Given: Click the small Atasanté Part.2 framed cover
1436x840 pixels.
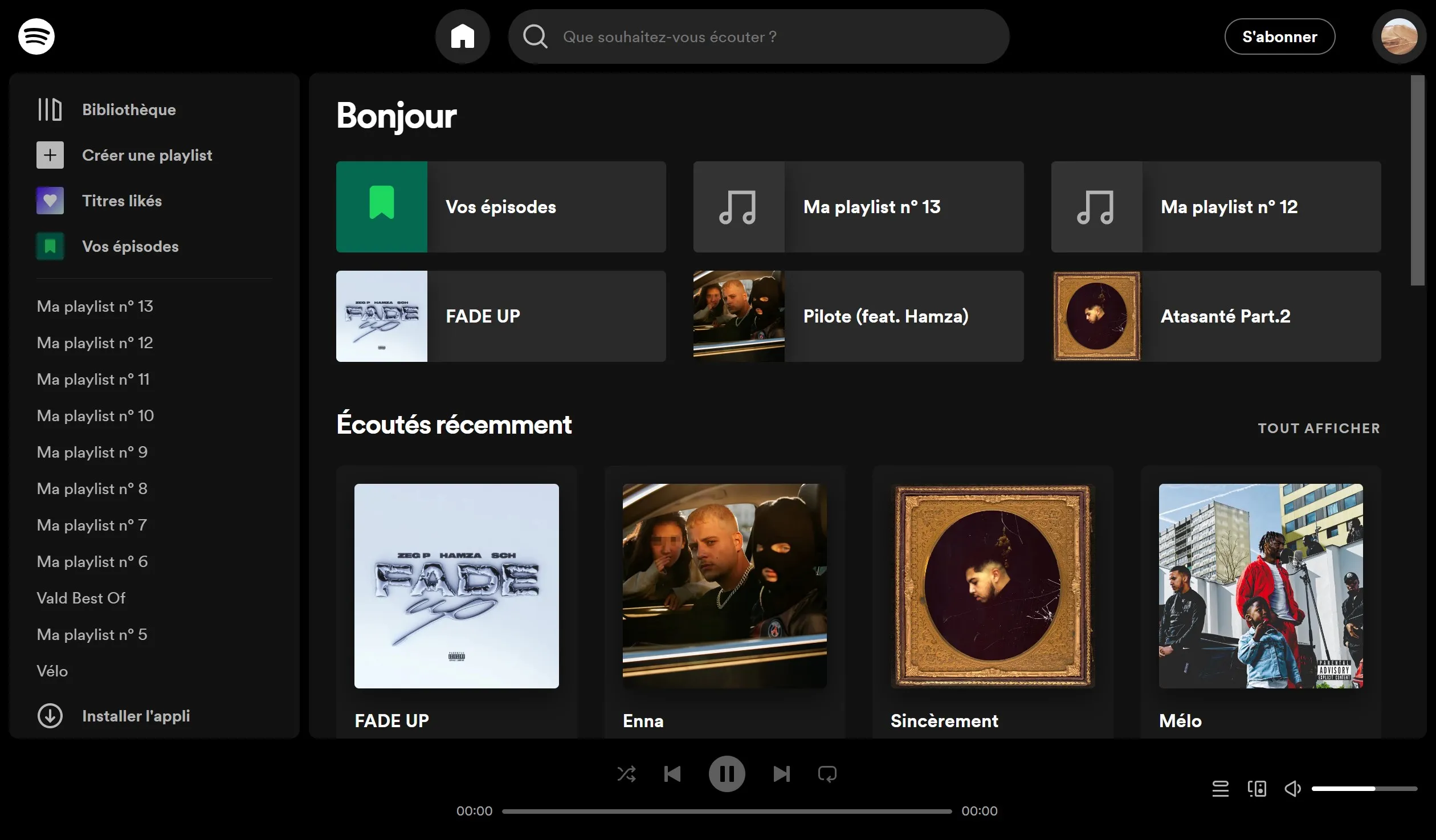Looking at the screenshot, I should (x=1097, y=316).
